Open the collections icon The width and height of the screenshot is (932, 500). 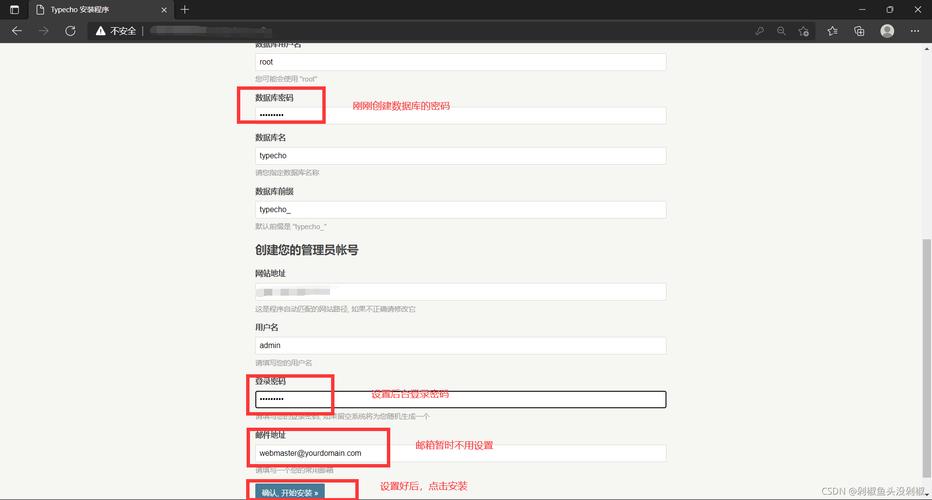coord(859,31)
